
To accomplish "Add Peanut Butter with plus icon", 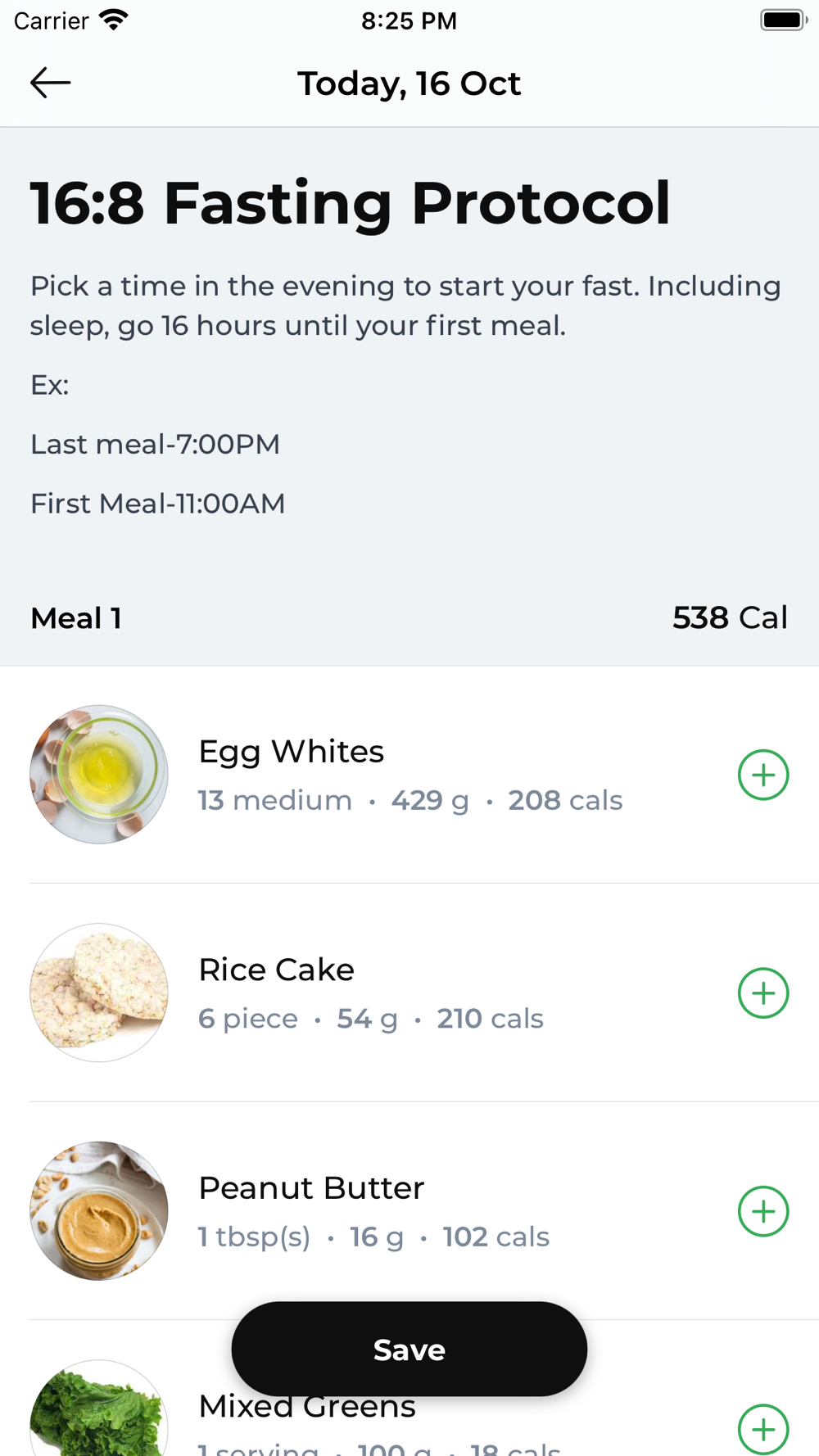I will 762,1211.
